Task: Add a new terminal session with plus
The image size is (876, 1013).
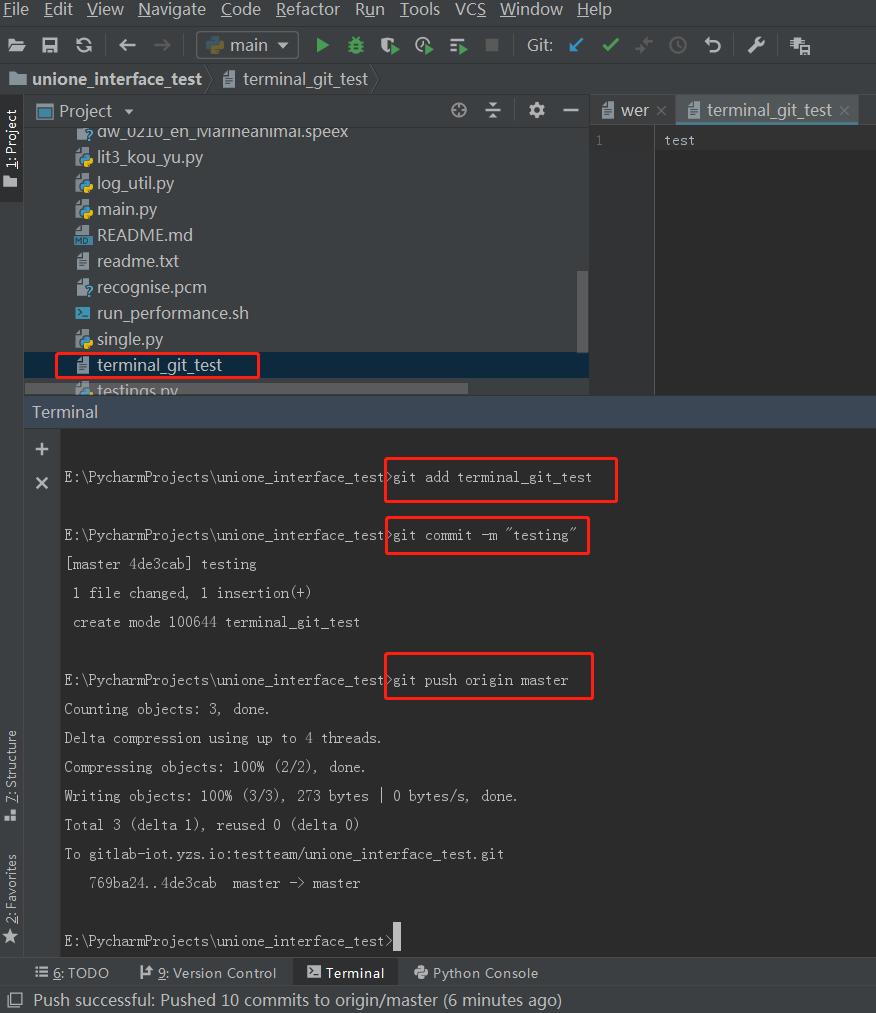Action: pos(42,450)
